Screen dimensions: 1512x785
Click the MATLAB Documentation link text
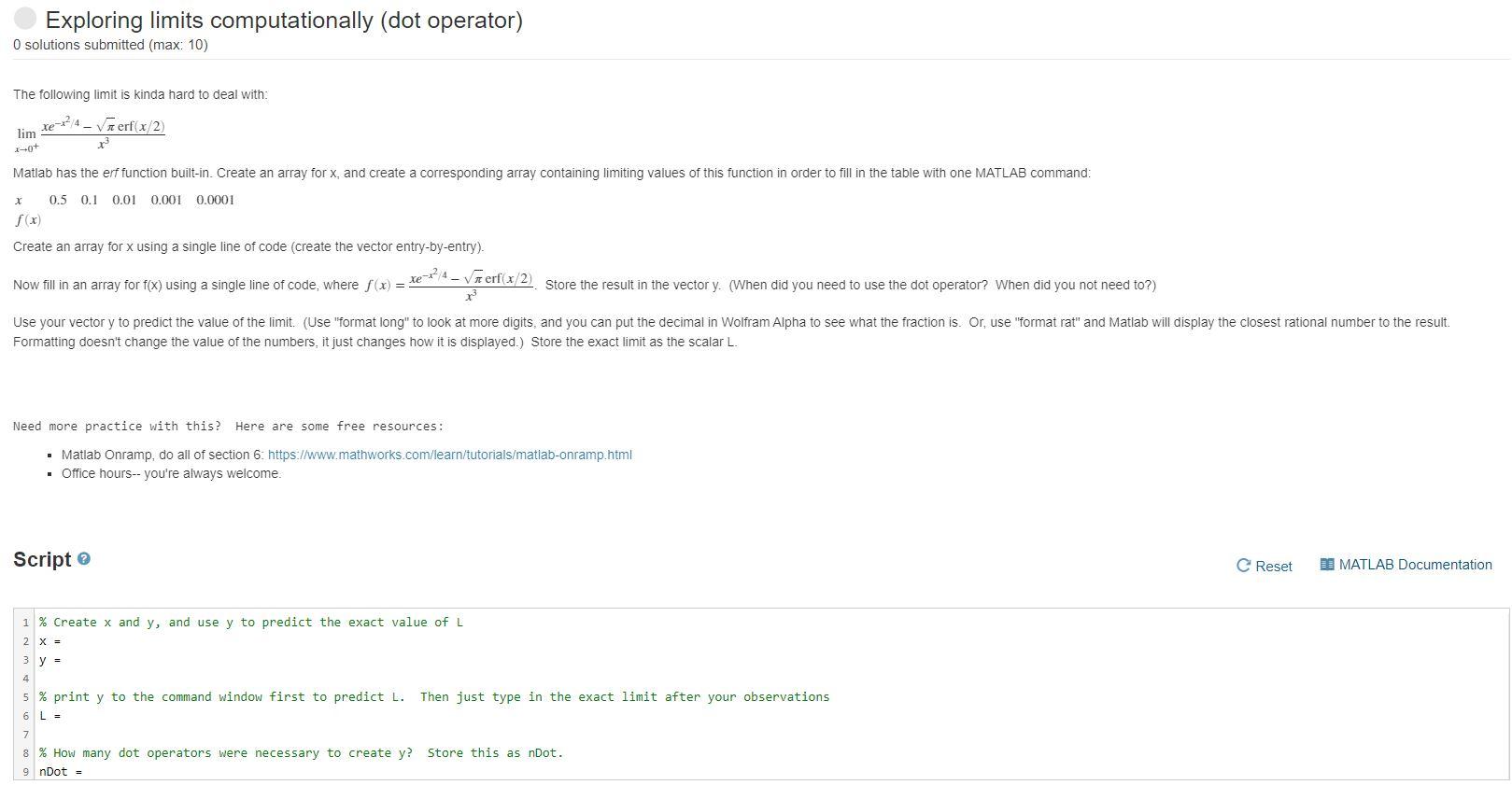point(1416,564)
